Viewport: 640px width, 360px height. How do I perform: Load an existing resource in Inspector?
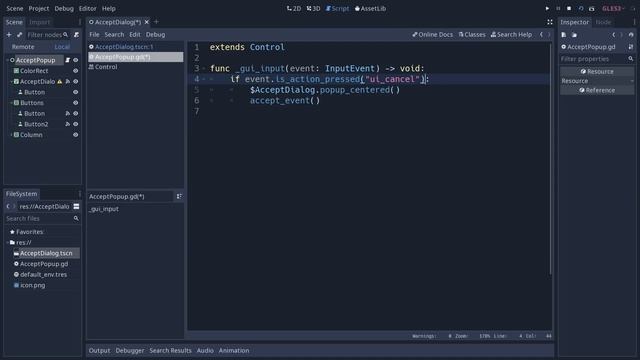[574, 35]
